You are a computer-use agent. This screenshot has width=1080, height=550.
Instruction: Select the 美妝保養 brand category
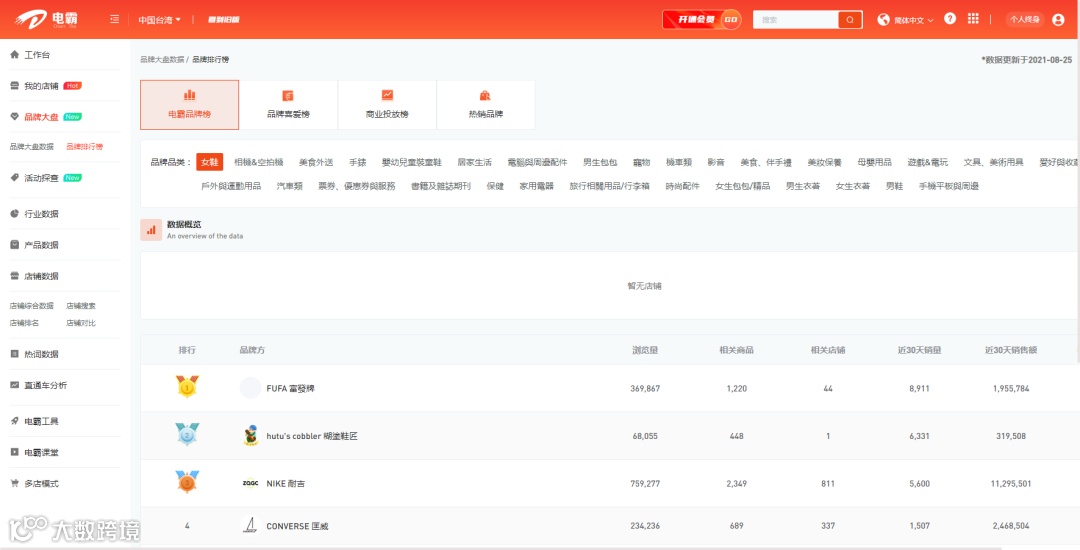pyautogui.click(x=824, y=162)
